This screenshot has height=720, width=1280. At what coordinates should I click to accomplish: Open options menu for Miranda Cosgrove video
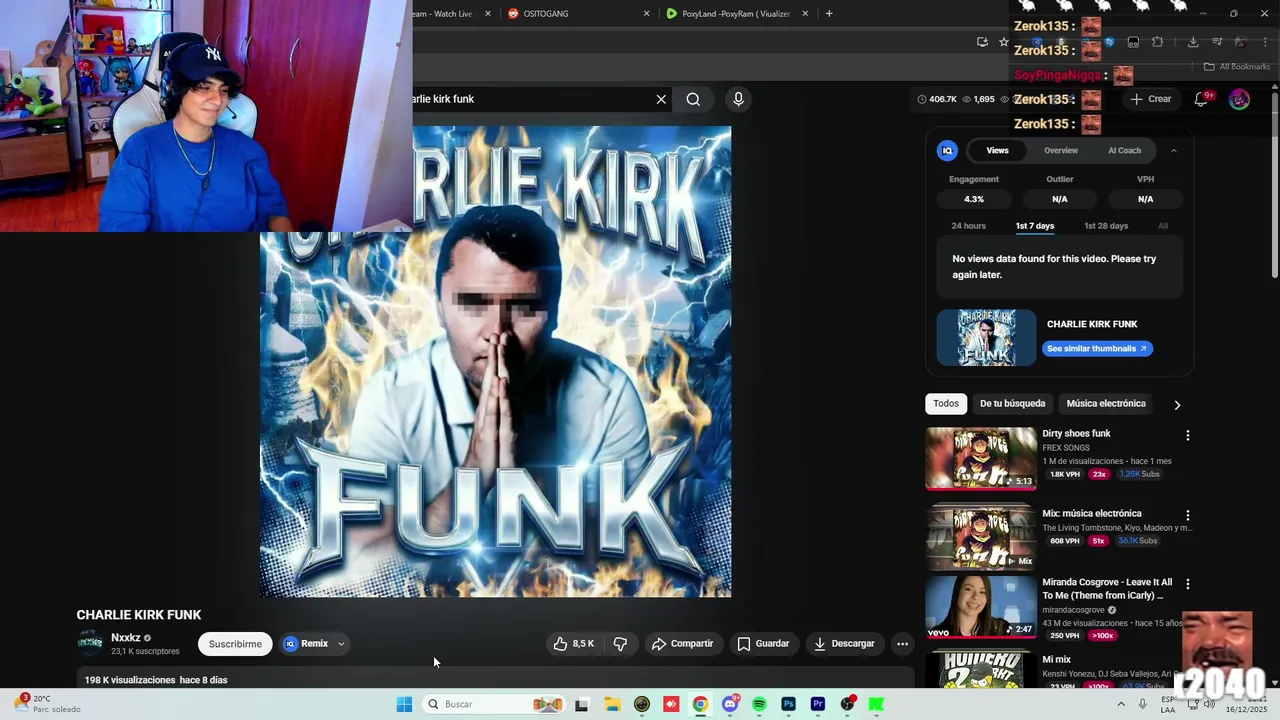click(x=1188, y=584)
